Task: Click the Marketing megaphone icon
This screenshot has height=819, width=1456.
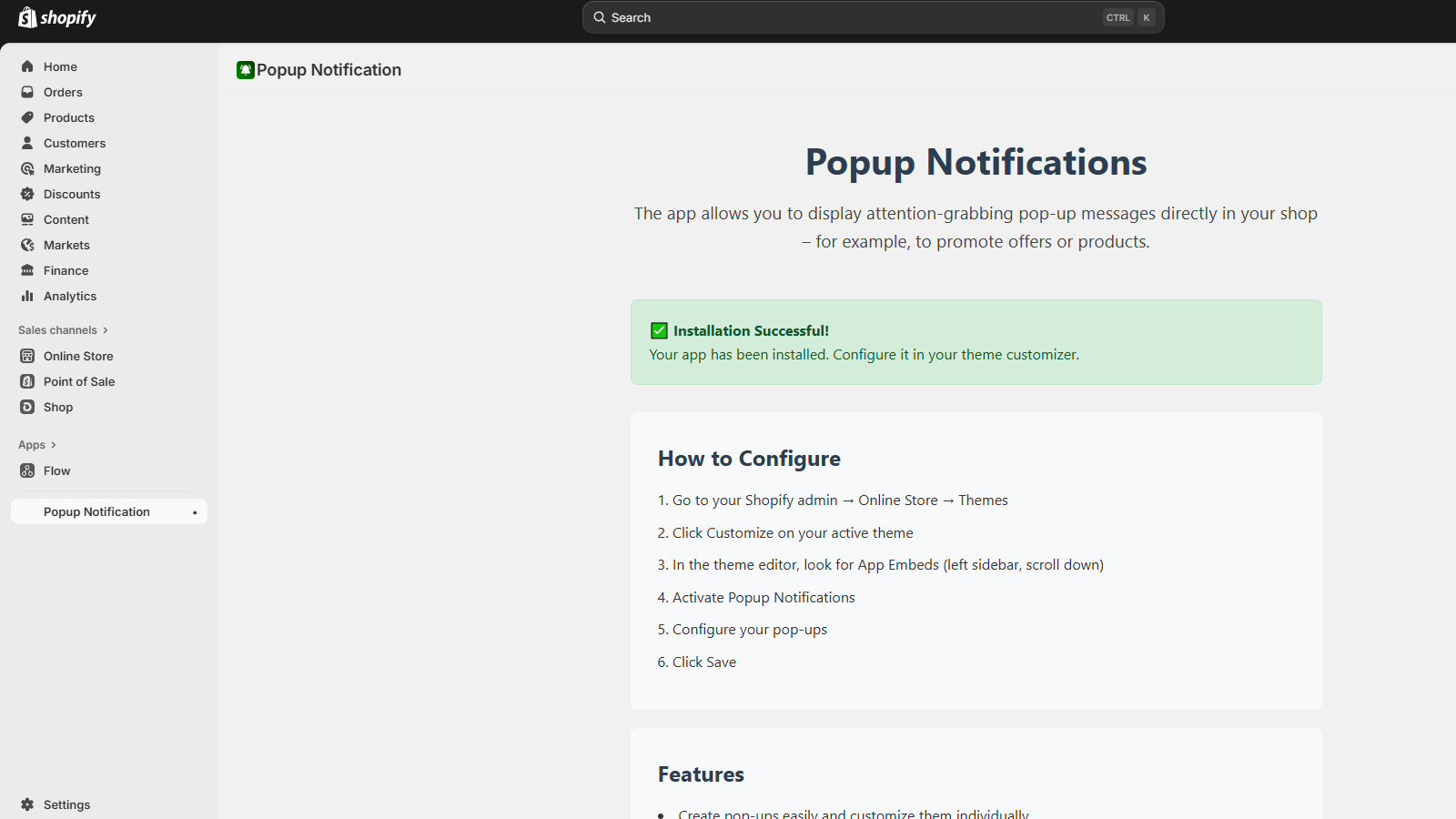Action: [28, 168]
